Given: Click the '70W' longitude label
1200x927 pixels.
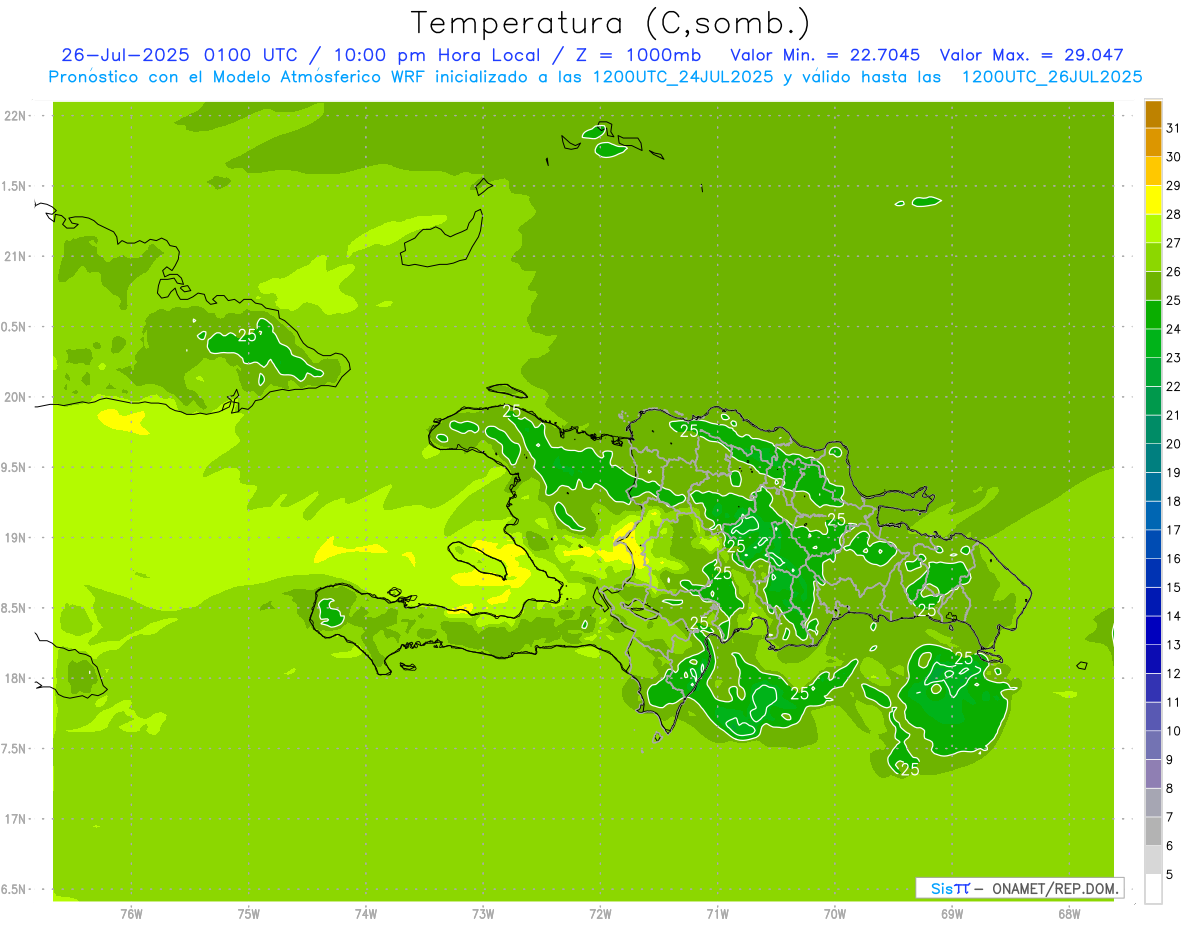Looking at the screenshot, I should click(x=835, y=913).
